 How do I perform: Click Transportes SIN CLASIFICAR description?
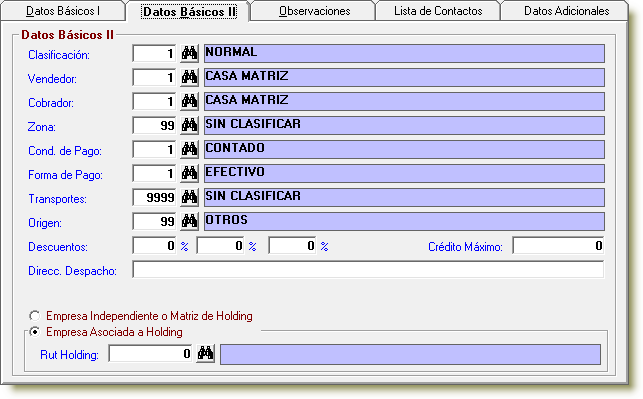404,197
